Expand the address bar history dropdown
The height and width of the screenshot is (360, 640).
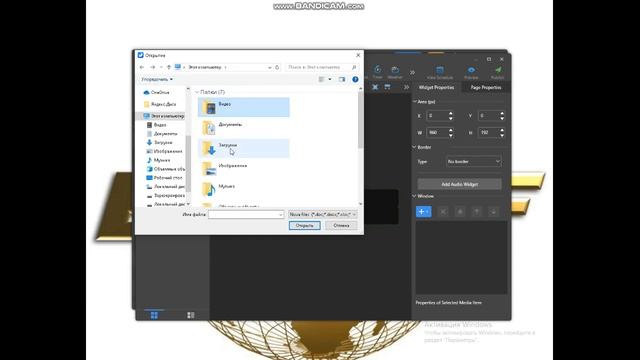click(270, 67)
